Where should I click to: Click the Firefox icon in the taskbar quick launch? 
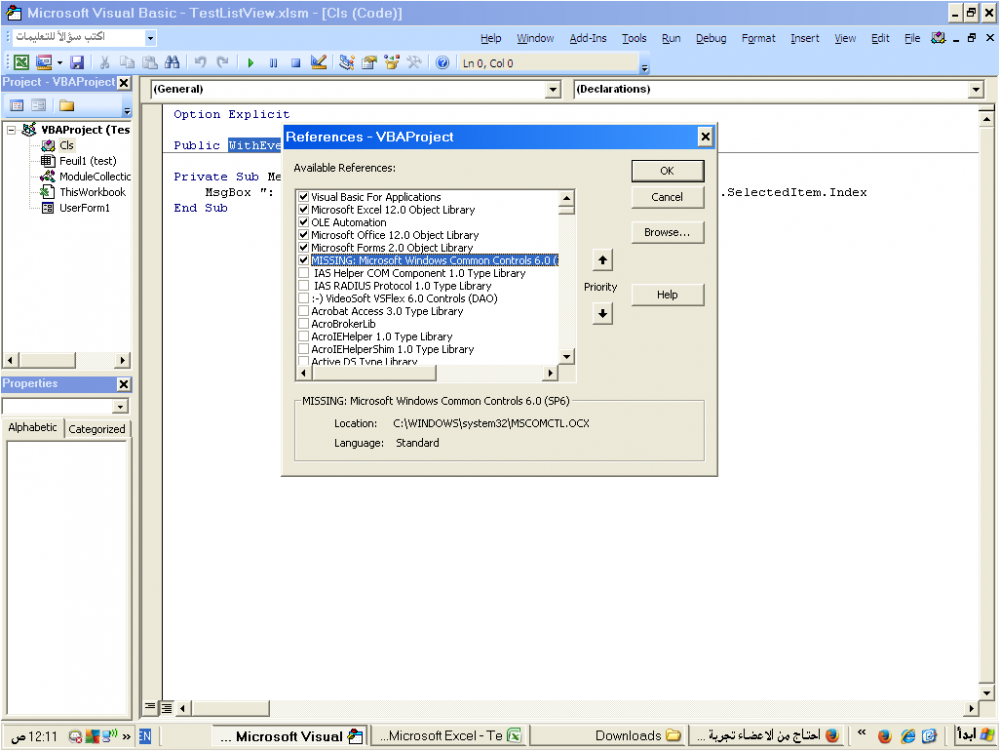tap(885, 736)
